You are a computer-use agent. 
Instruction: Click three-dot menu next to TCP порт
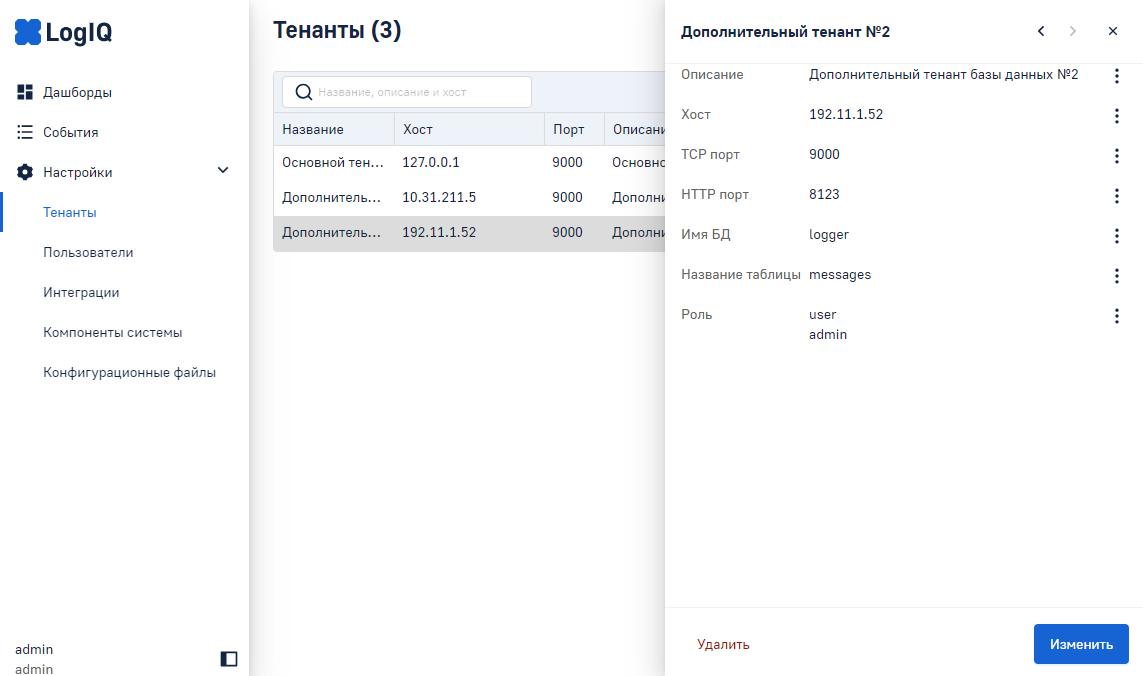(1117, 156)
